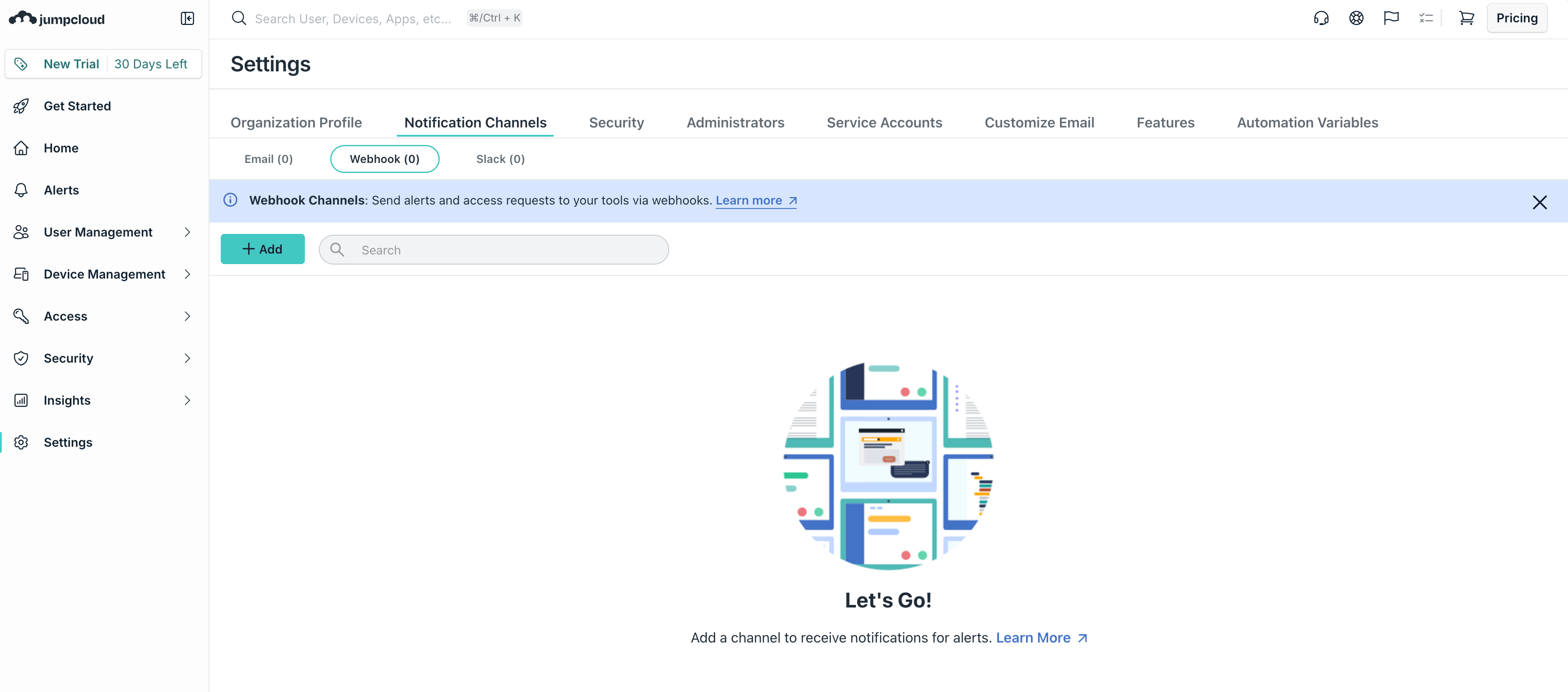Click the Access key icon

[x=21, y=316]
